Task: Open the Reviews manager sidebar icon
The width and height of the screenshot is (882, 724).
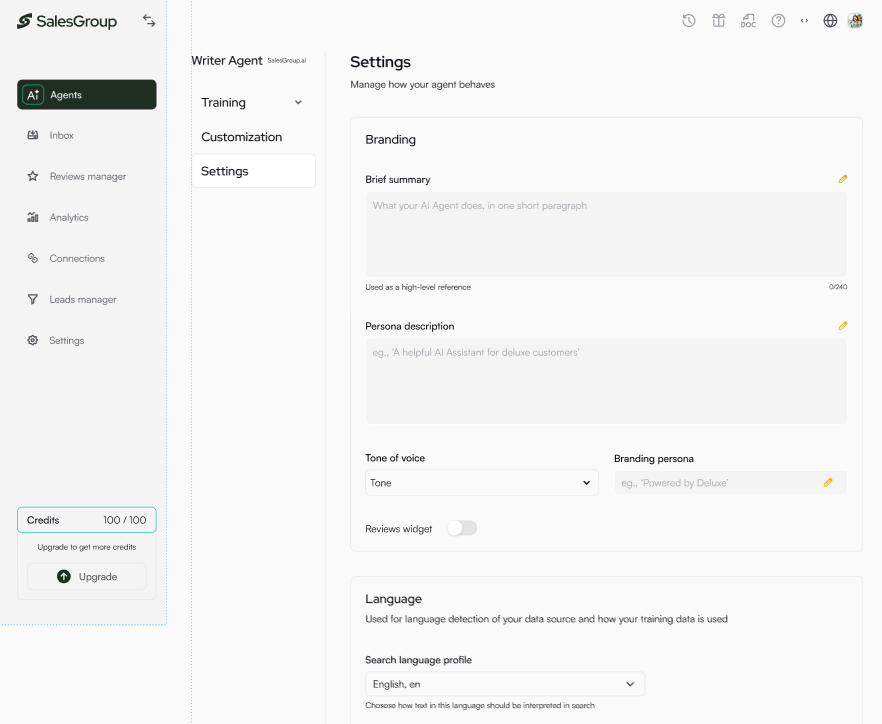Action: click(x=34, y=176)
